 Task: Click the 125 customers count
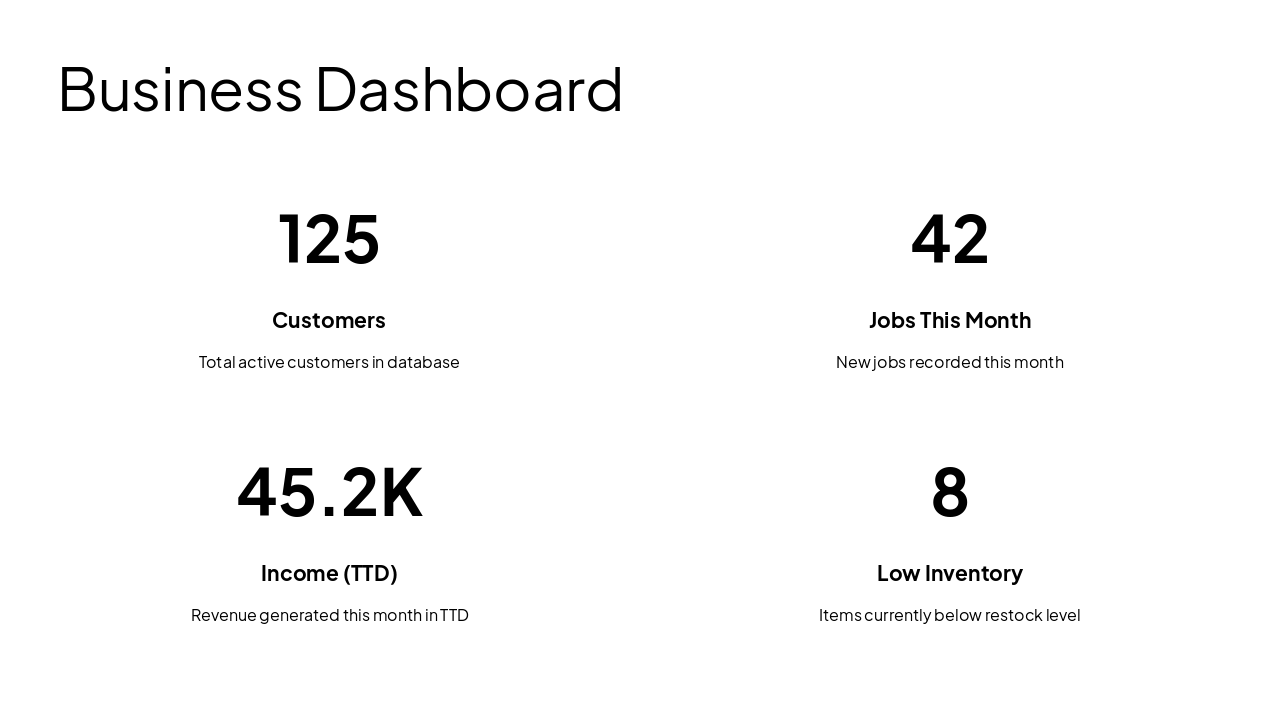coord(329,239)
